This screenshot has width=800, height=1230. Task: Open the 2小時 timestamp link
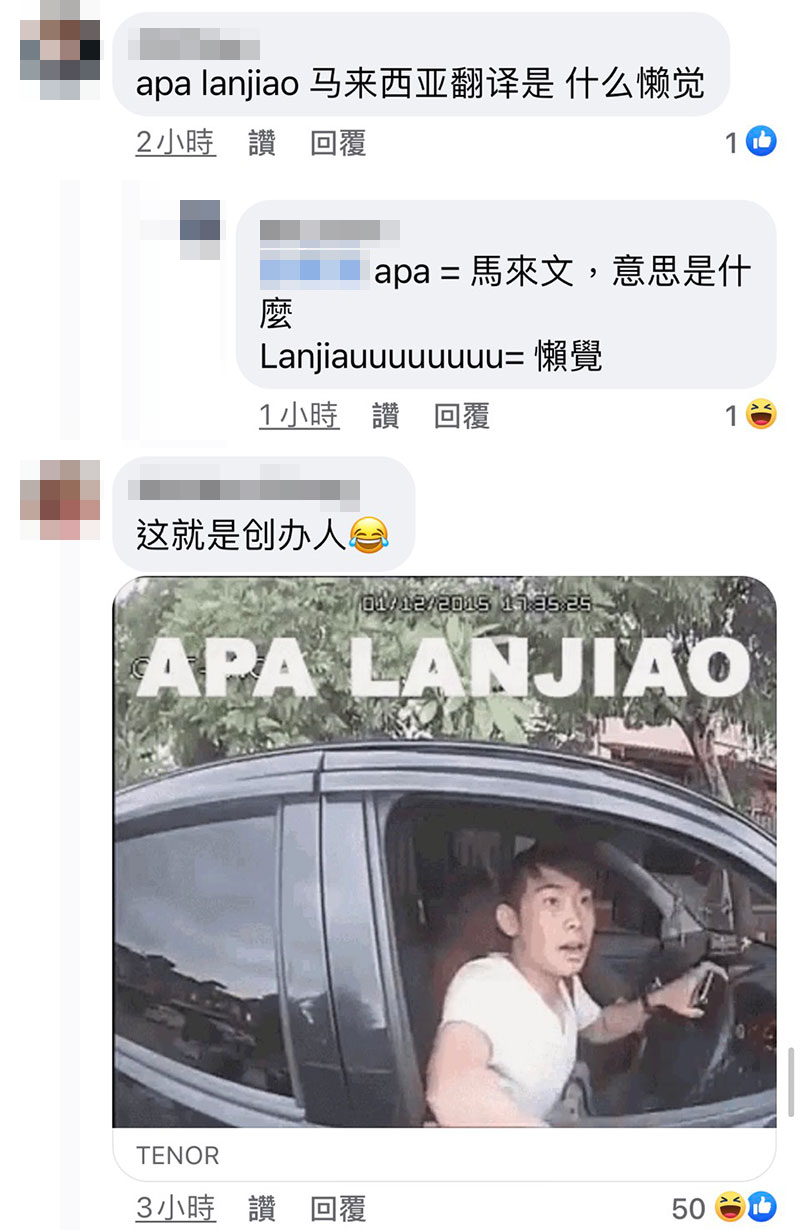176,143
